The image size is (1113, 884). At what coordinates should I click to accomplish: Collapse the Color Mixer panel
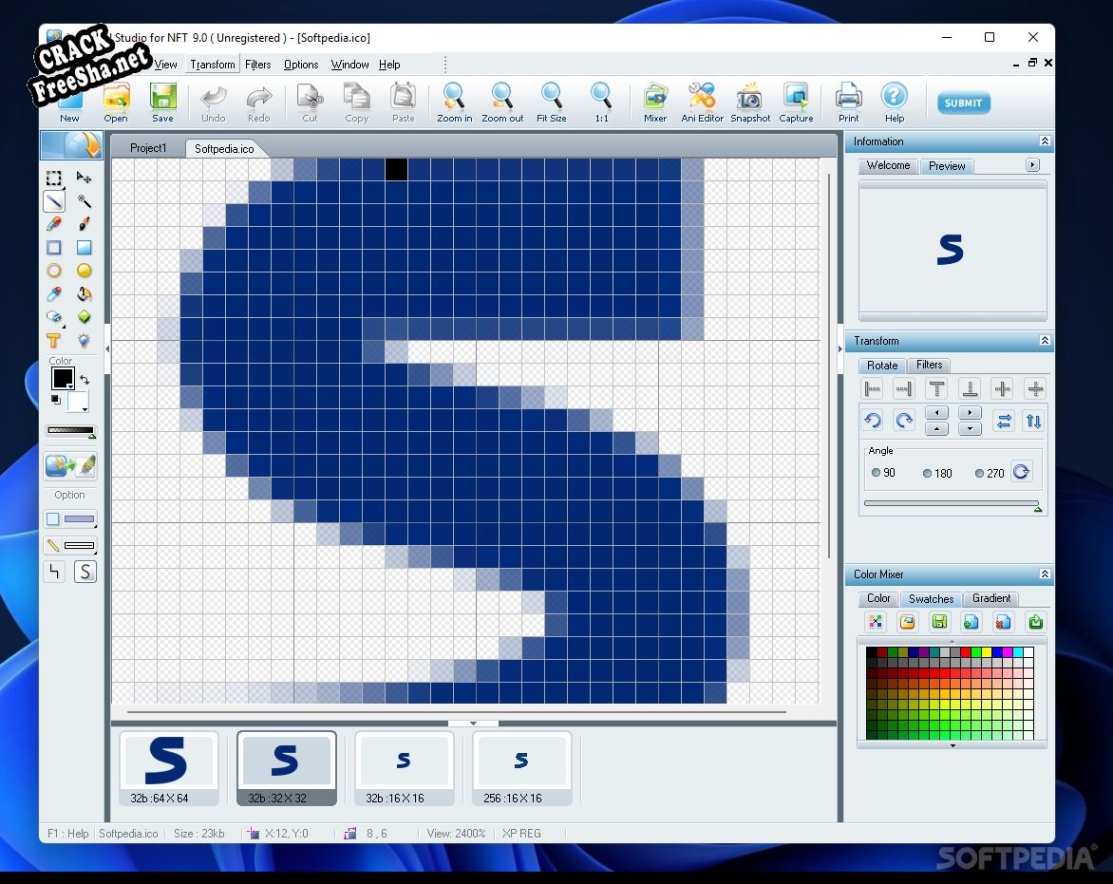(1045, 575)
